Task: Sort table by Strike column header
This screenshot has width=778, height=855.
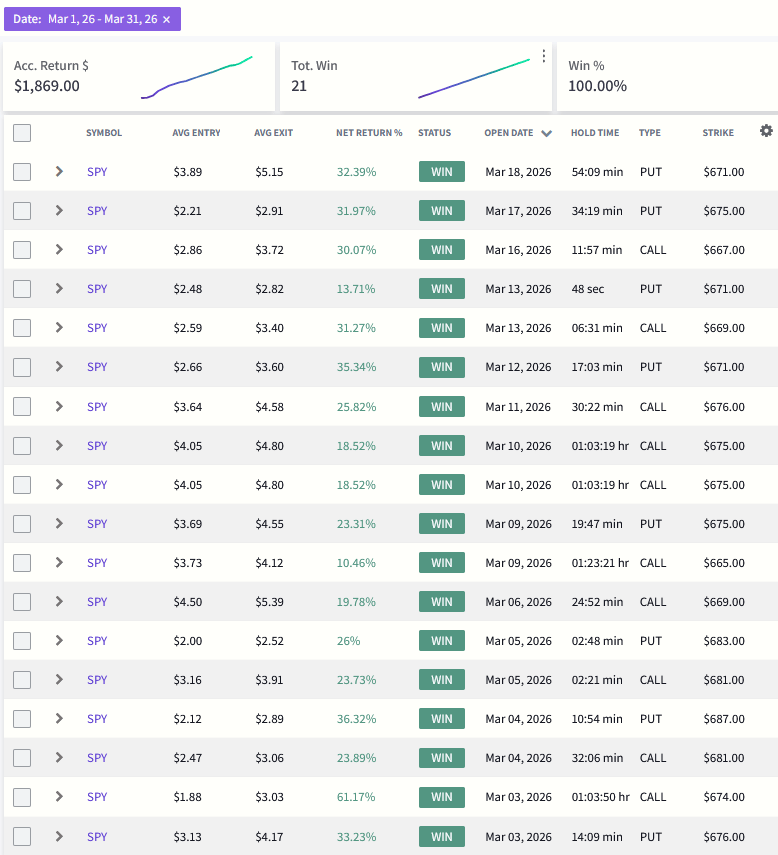Action: click(718, 133)
